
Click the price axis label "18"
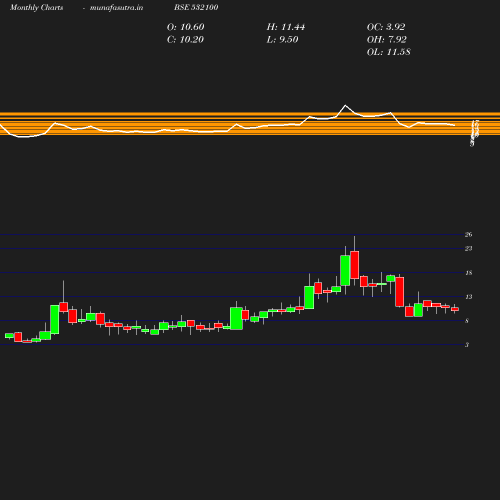coord(468,273)
